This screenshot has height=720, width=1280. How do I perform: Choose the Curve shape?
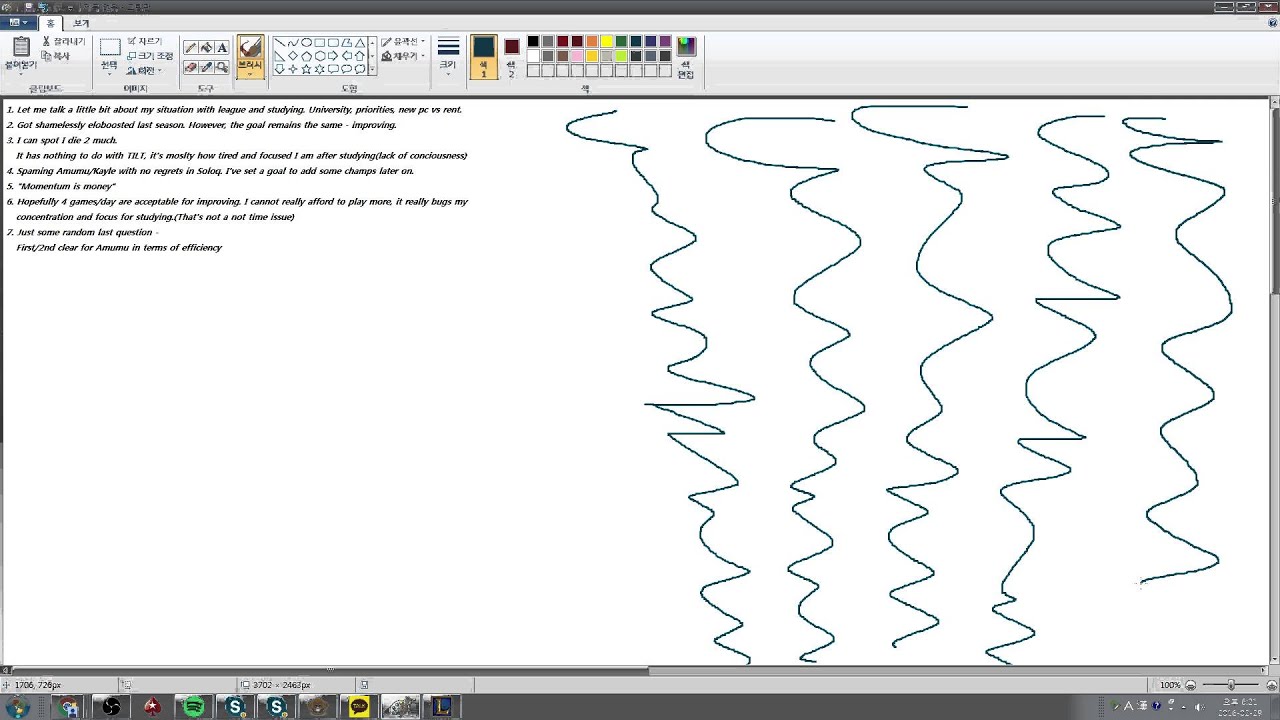(x=293, y=43)
